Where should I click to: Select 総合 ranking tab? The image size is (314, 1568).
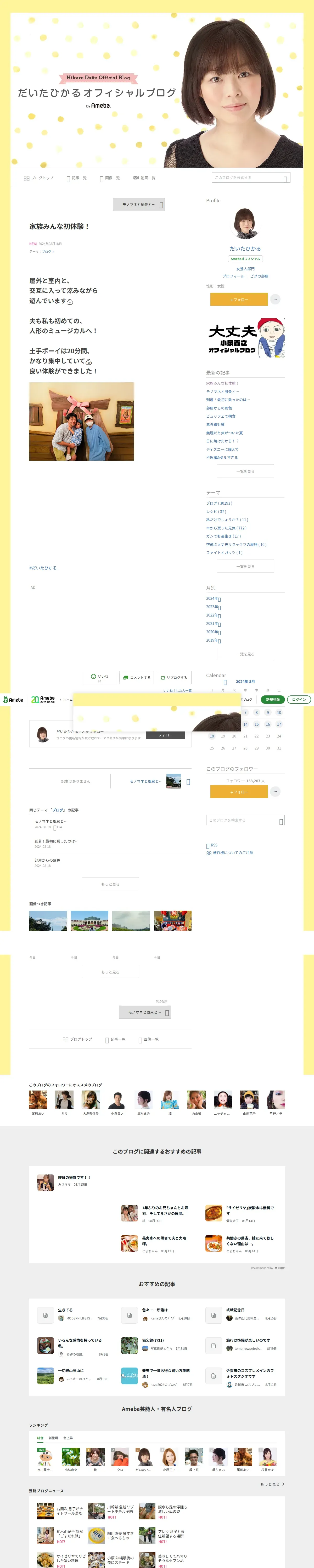pos(40,1438)
